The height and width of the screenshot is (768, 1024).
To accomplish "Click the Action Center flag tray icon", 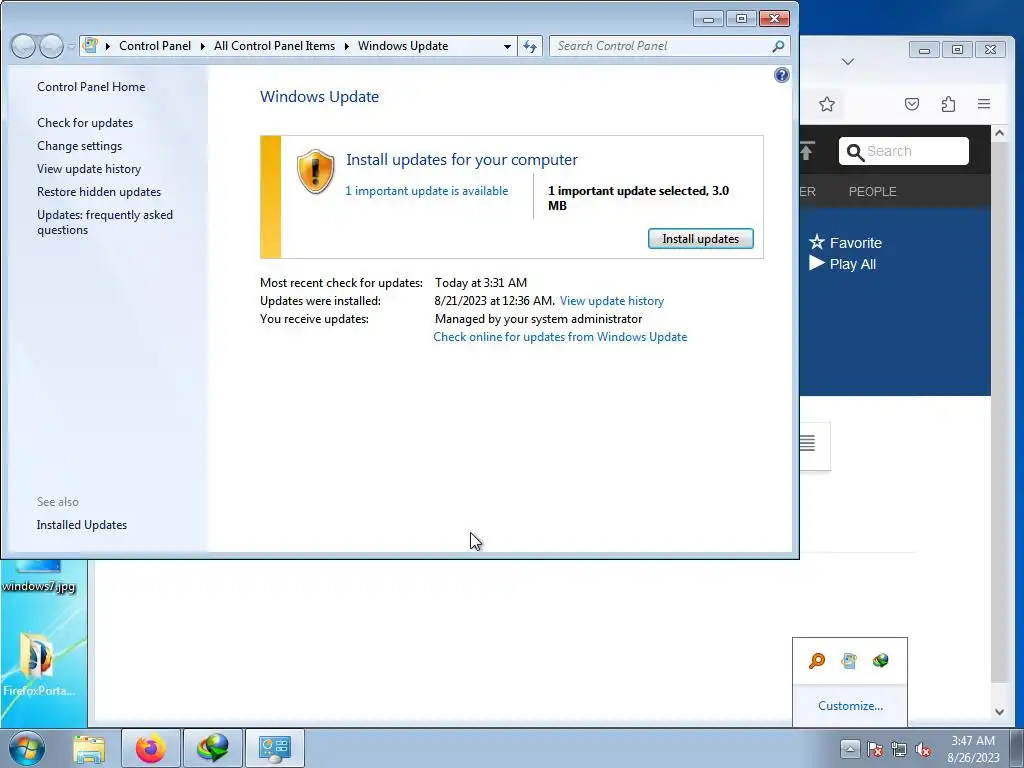I will (x=875, y=749).
